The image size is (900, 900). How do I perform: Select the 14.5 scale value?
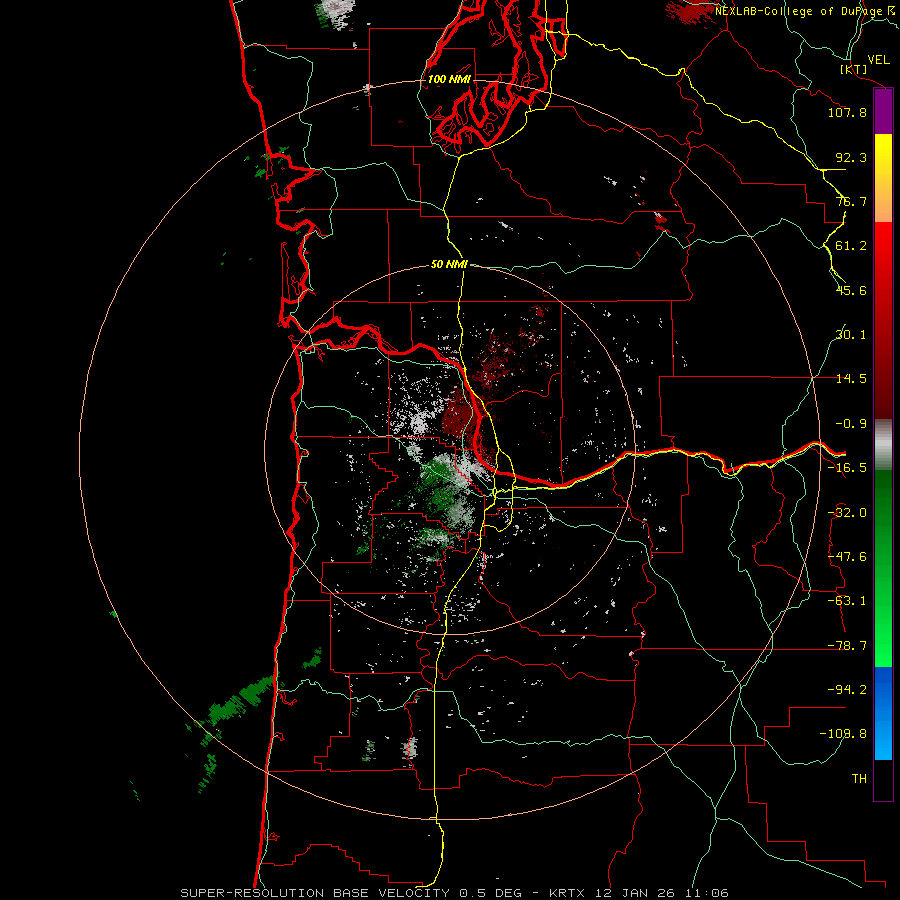(x=851, y=379)
